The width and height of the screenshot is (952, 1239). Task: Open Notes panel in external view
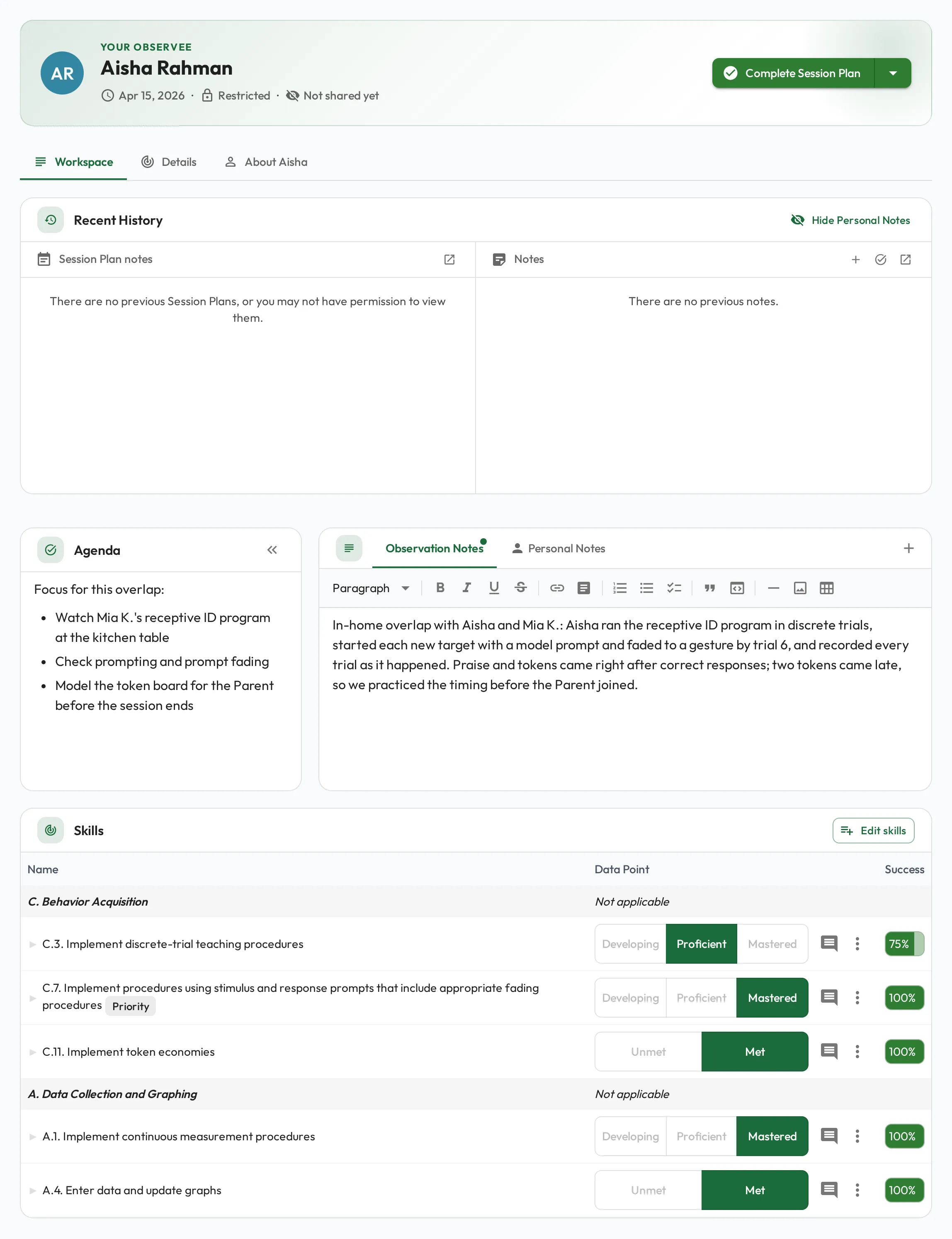(x=906, y=260)
